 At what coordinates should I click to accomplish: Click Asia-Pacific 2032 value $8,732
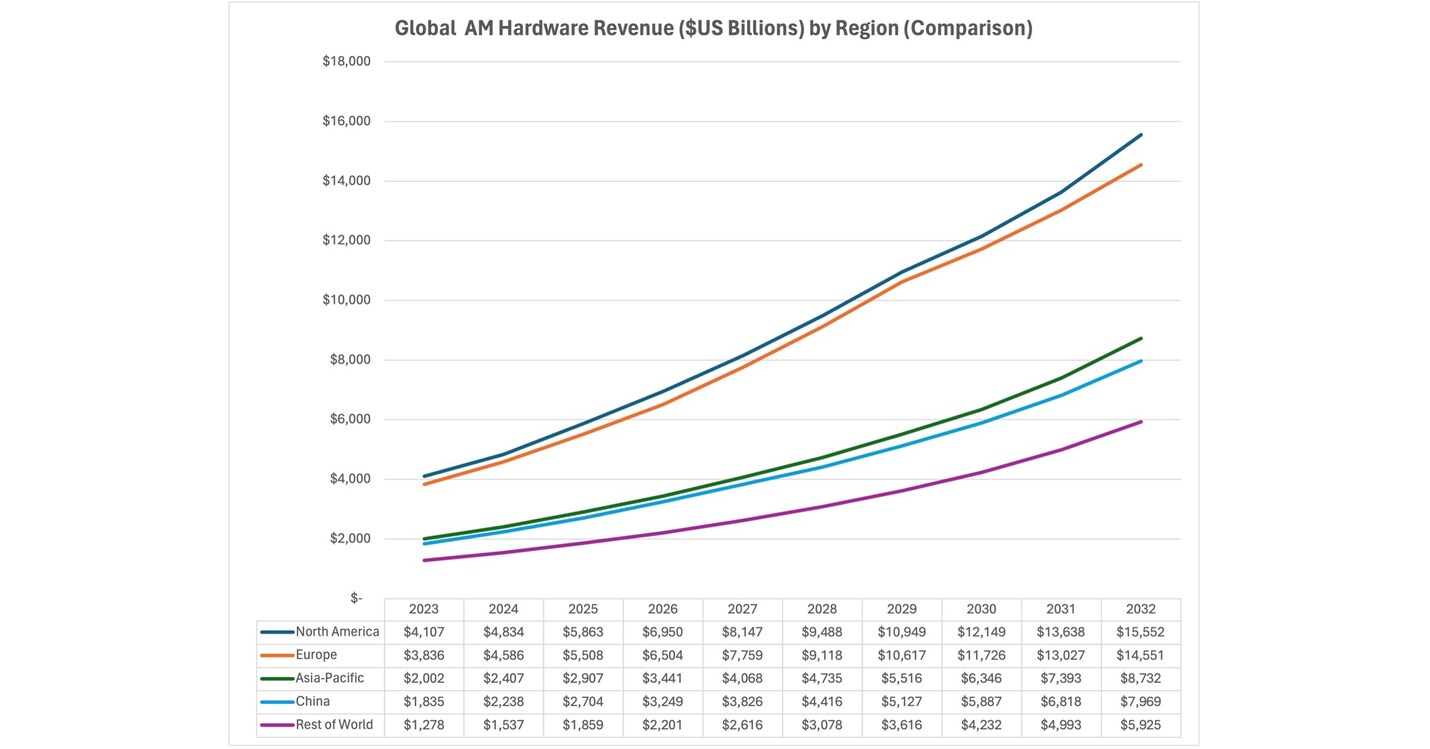pyautogui.click(x=1141, y=678)
